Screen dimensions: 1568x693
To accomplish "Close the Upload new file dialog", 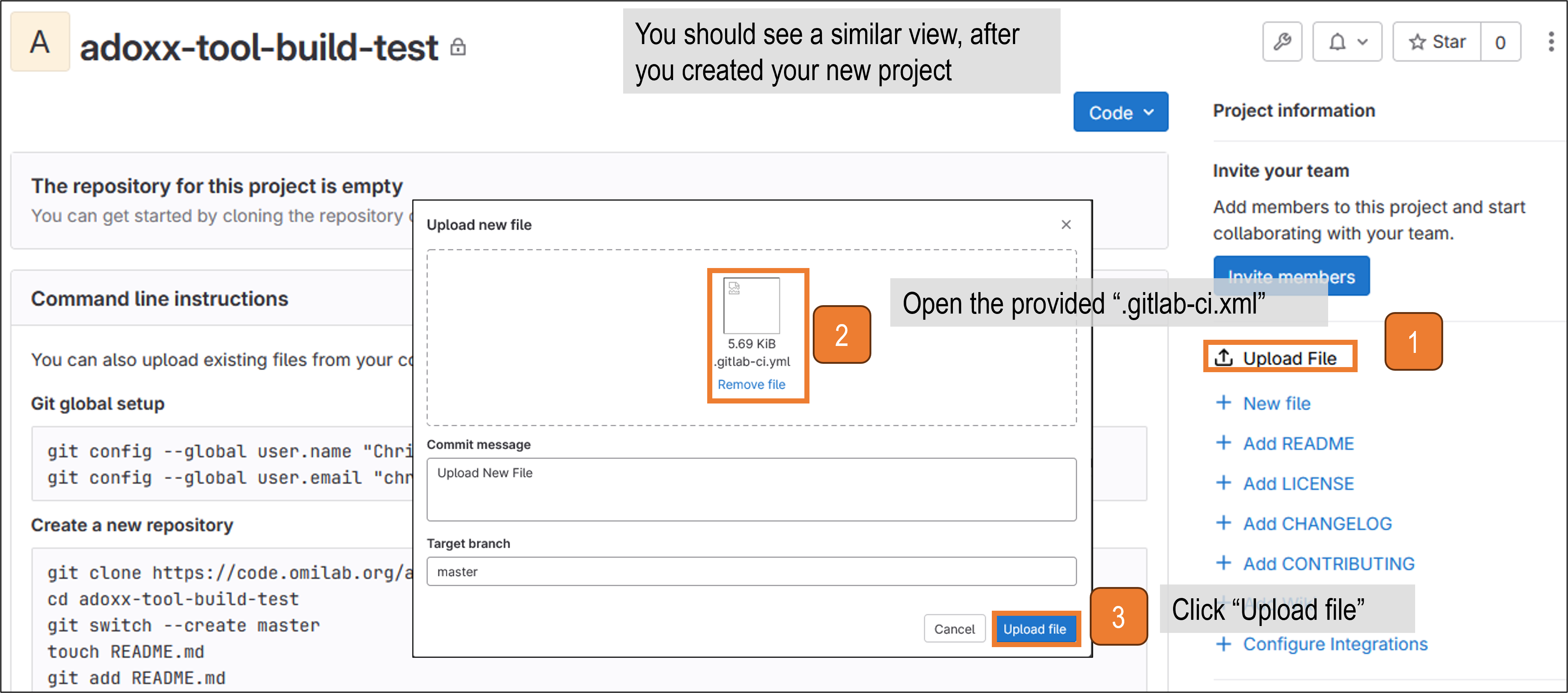I will (x=1066, y=225).
